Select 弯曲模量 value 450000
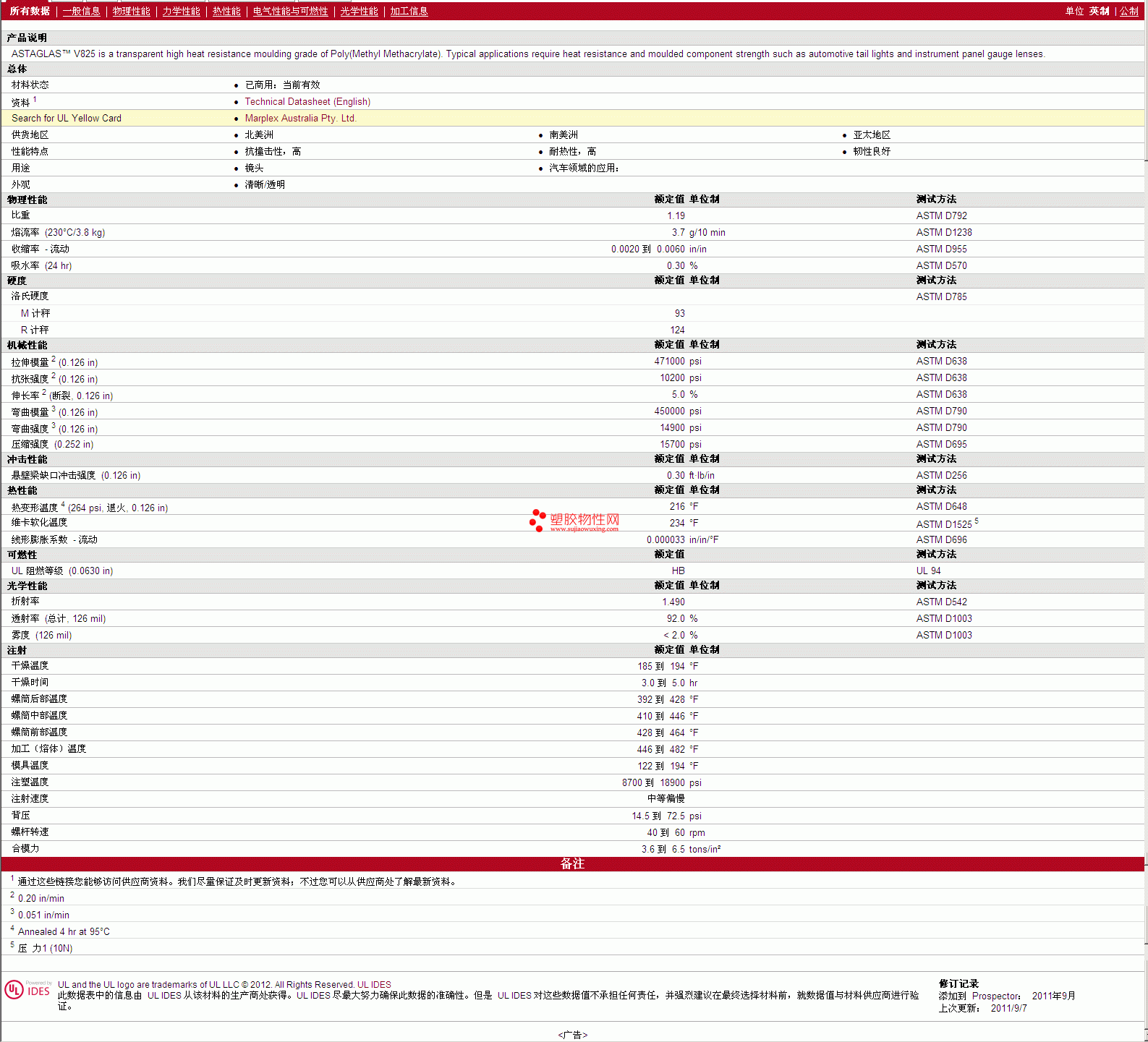 [670, 411]
